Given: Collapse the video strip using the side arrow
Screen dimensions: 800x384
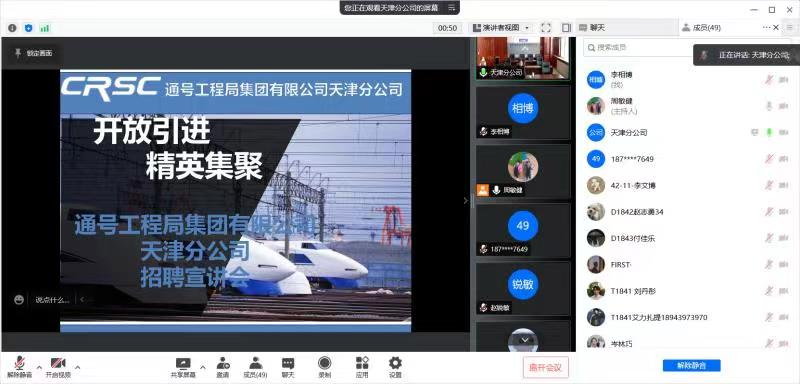Looking at the screenshot, I should point(465,200).
